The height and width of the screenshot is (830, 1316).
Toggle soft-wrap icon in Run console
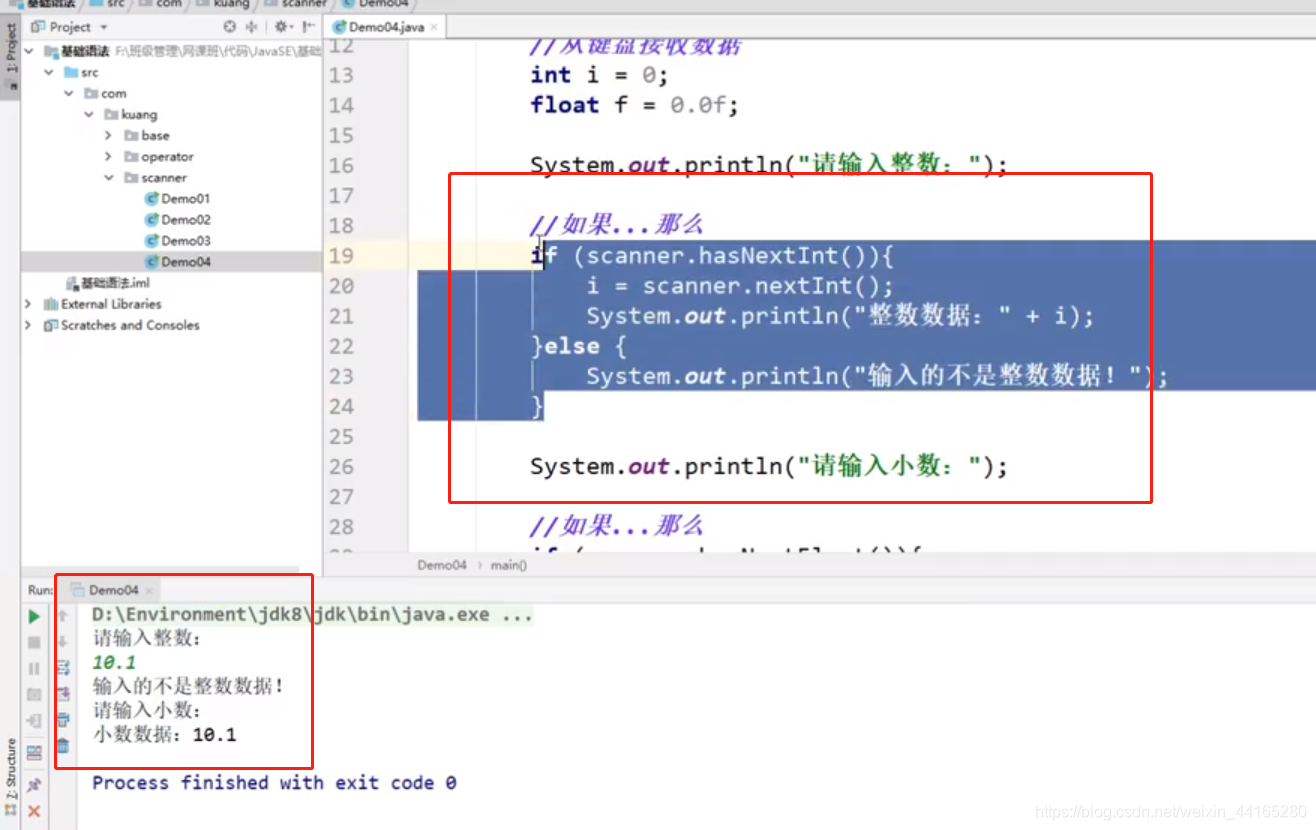coord(62,668)
